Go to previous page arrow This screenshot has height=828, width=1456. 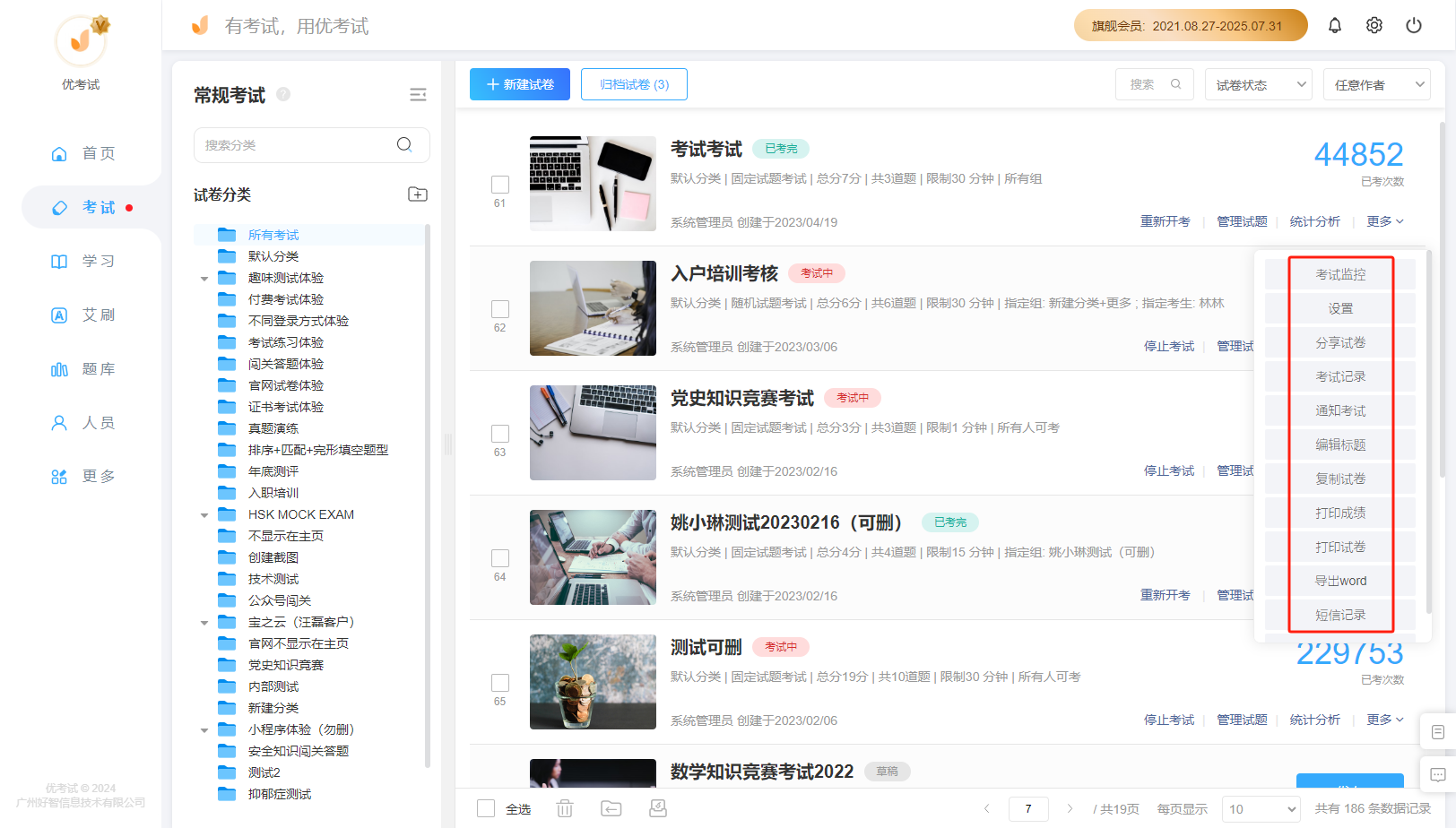point(987,808)
